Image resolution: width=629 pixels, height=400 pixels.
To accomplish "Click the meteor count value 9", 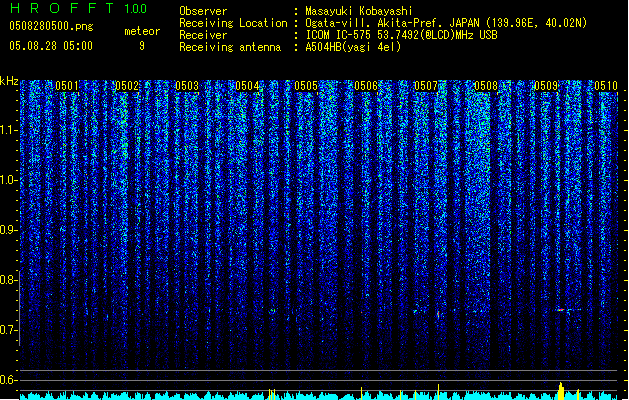I will point(142,46).
